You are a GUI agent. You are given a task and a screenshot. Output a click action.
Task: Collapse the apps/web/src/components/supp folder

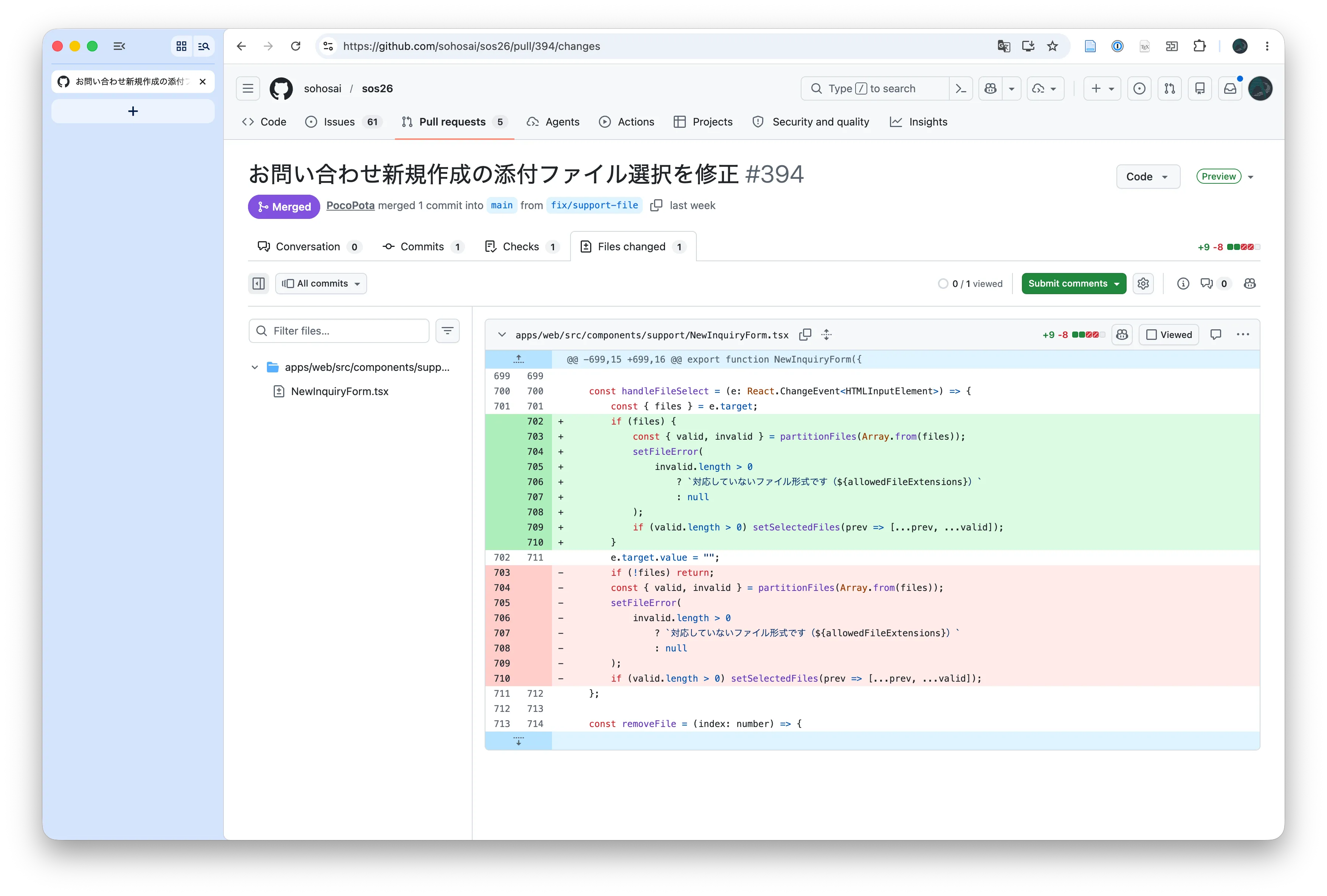click(x=255, y=367)
